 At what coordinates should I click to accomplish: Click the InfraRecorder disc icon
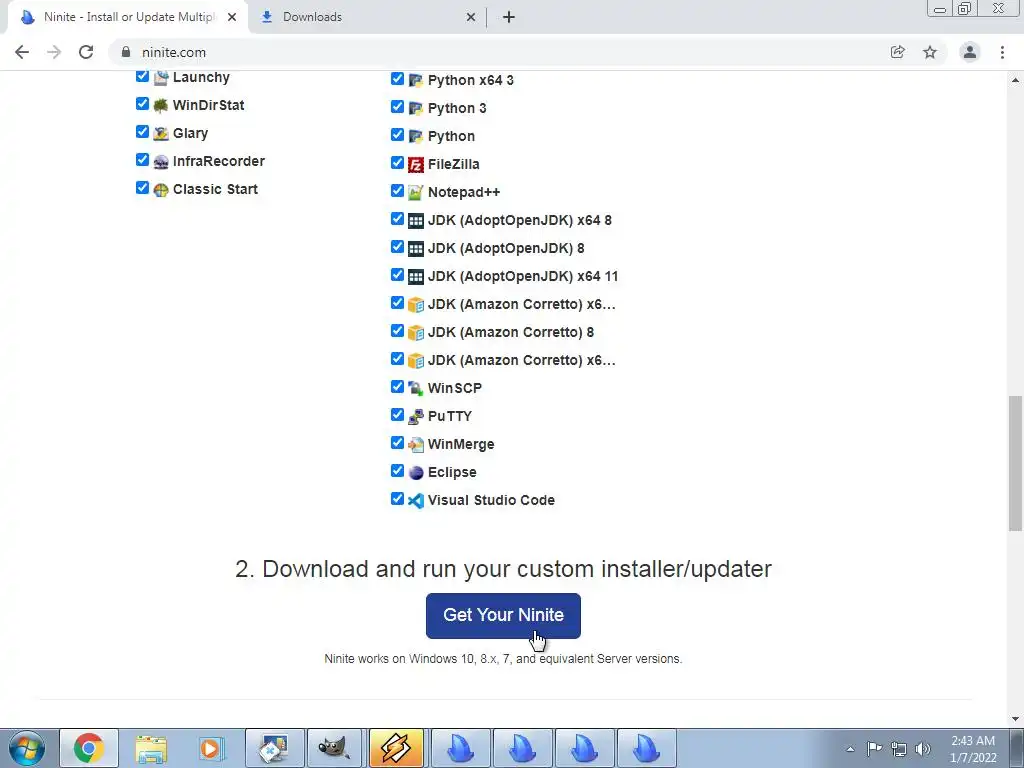coord(161,161)
